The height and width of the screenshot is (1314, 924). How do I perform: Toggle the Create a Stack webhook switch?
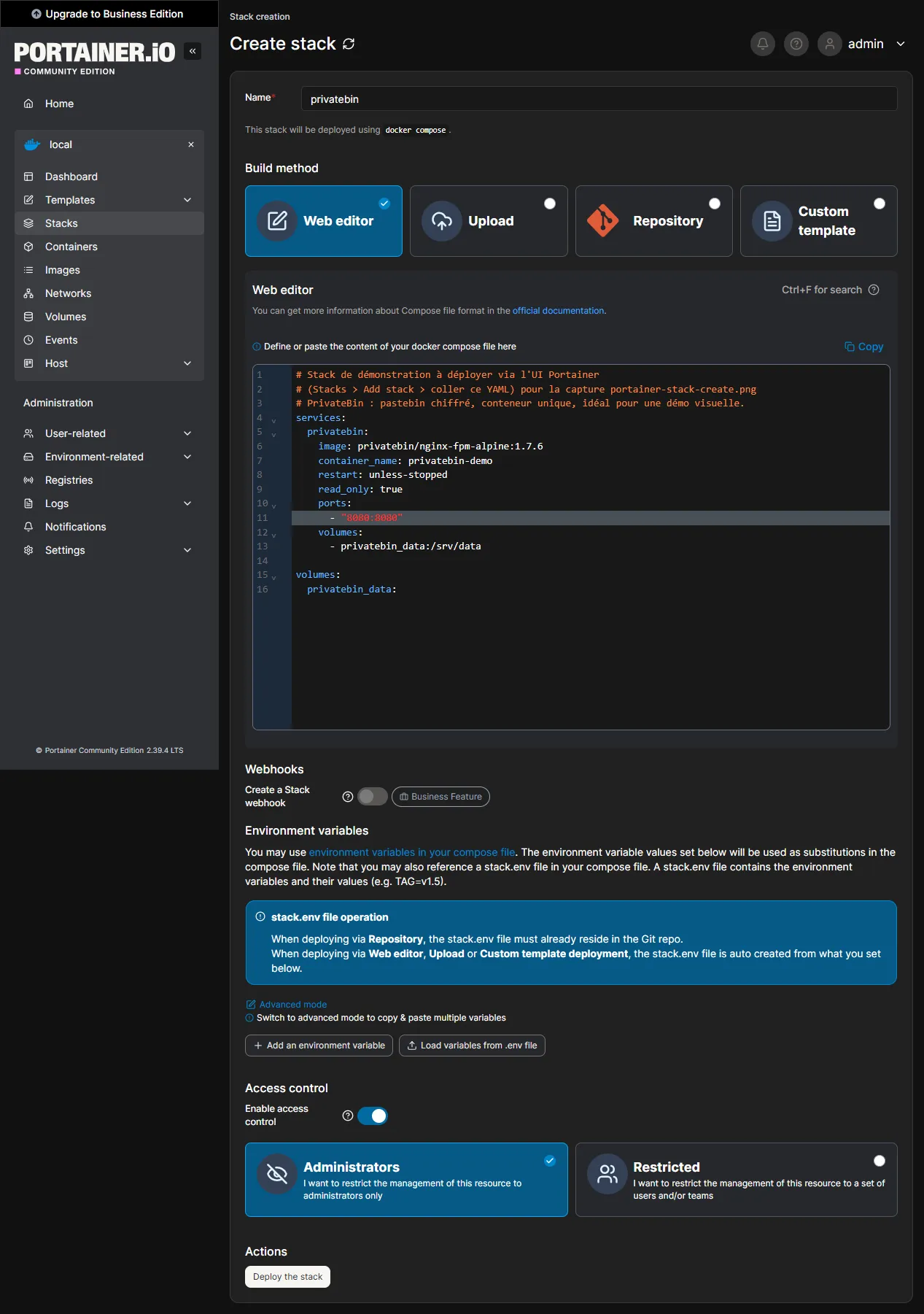(373, 797)
